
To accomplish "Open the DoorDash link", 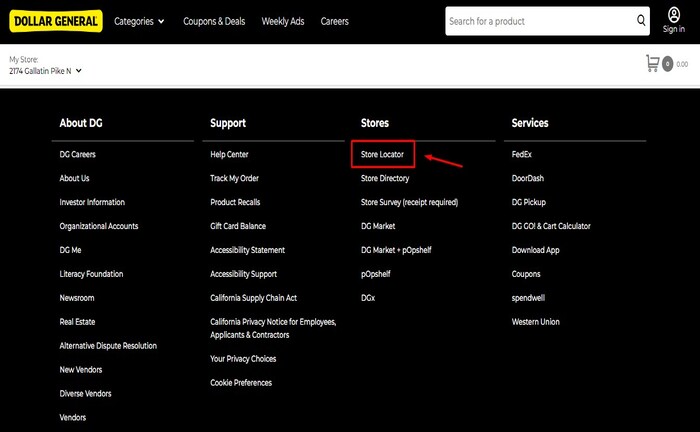I will tap(528, 178).
